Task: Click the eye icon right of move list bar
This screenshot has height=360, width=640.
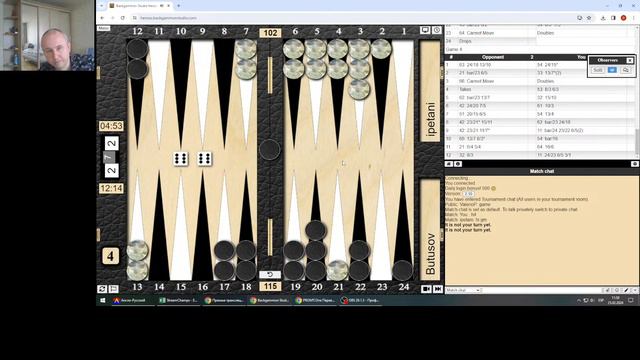Action: click(x=635, y=164)
